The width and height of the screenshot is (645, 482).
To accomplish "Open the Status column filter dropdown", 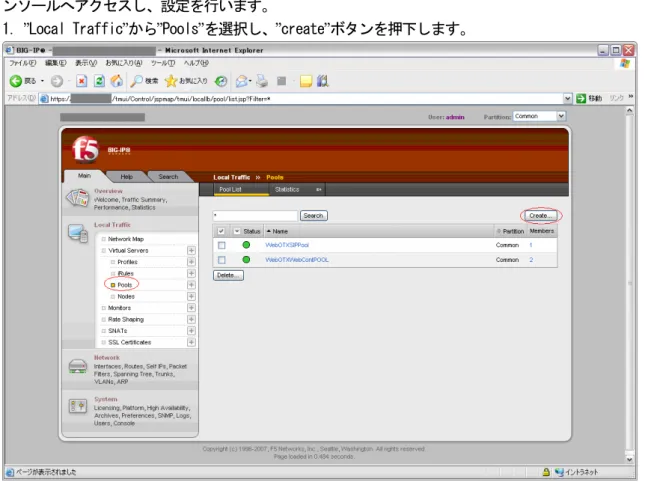I will pyautogui.click(x=237, y=231).
